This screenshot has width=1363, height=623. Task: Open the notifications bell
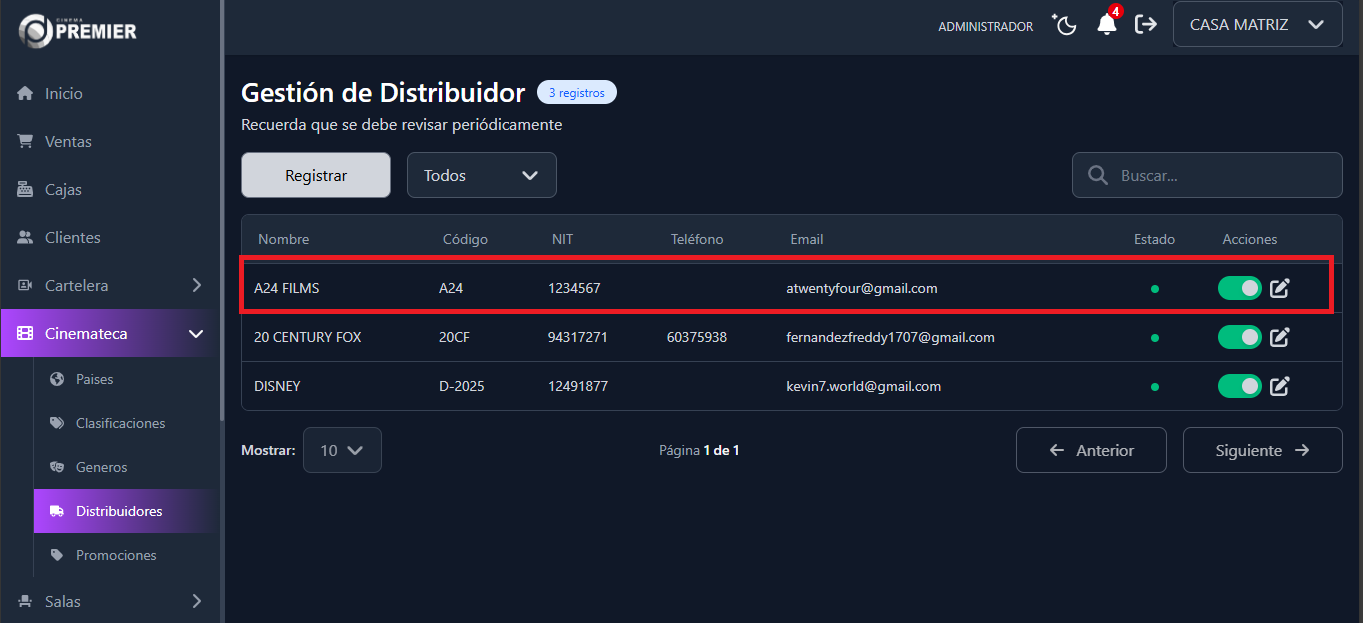point(1106,25)
